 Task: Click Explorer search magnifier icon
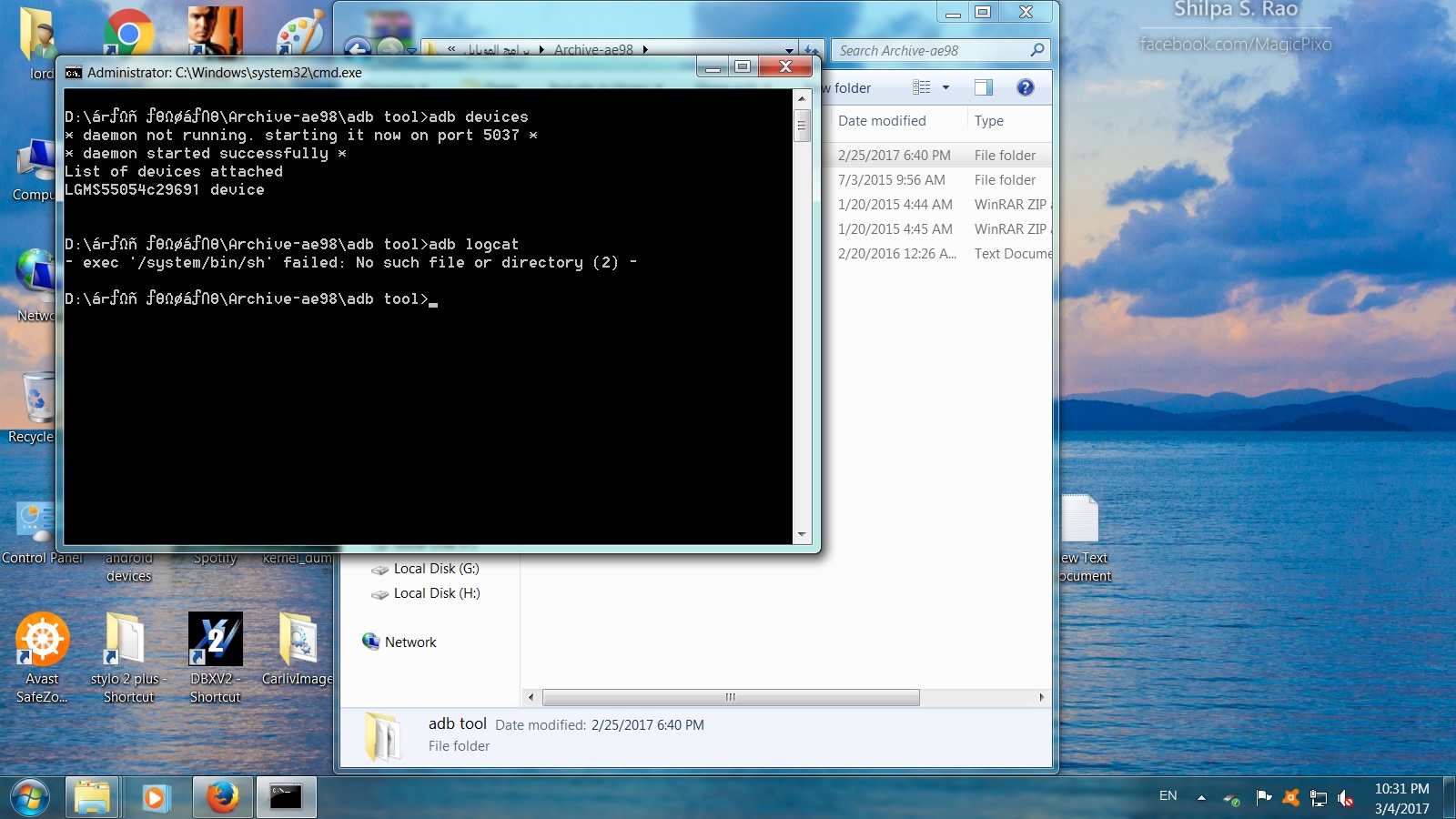pos(1036,50)
